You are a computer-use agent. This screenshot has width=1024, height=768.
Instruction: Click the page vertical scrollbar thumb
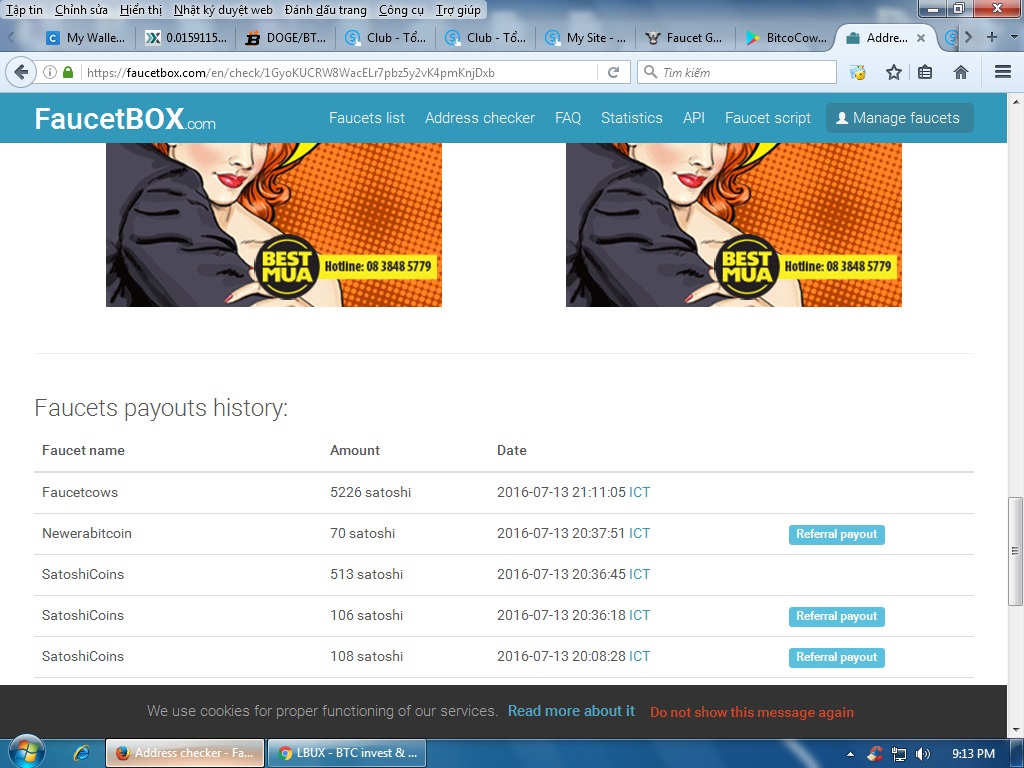1015,551
